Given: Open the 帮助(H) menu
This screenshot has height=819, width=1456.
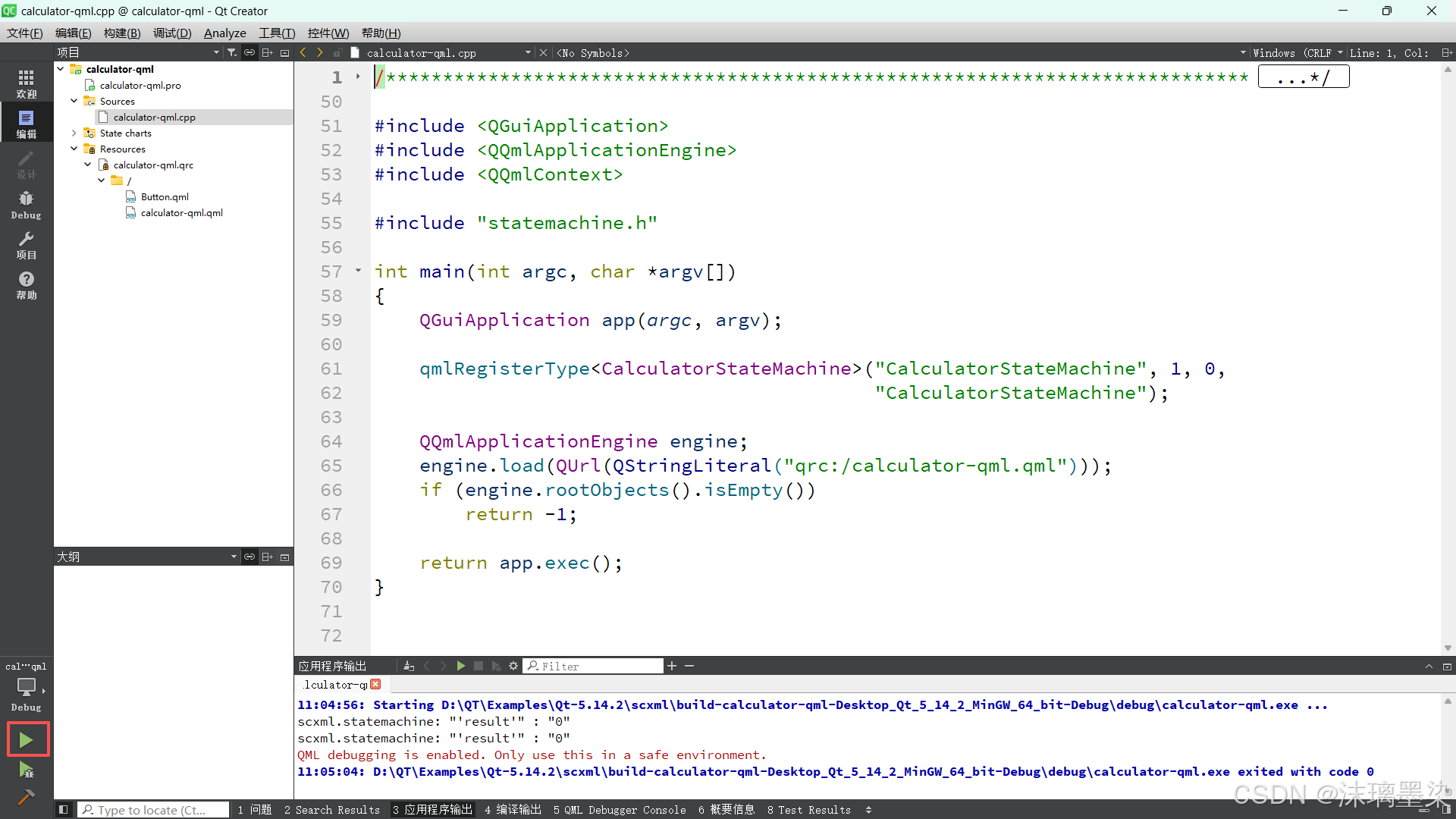Looking at the screenshot, I should pyautogui.click(x=381, y=33).
